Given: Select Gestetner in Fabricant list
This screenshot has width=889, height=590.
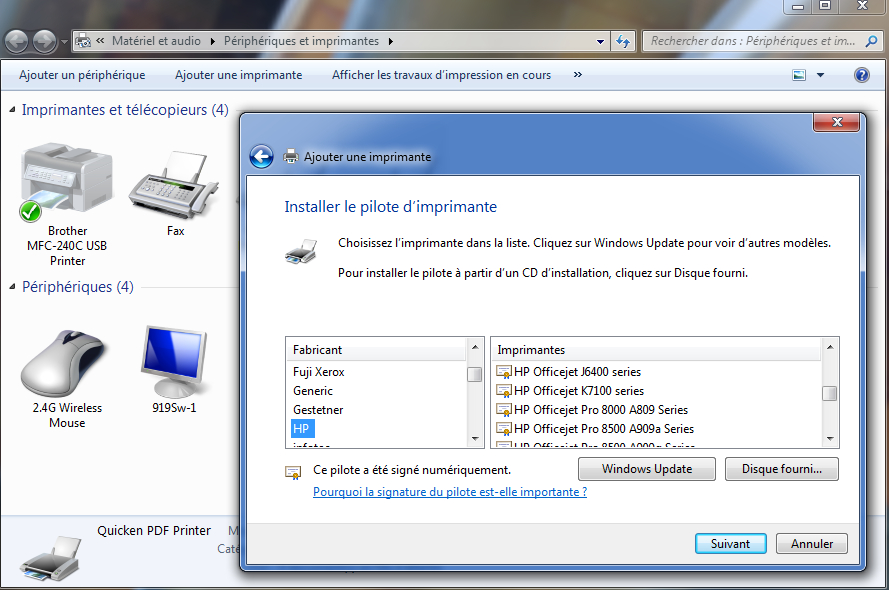Looking at the screenshot, I should click(318, 410).
